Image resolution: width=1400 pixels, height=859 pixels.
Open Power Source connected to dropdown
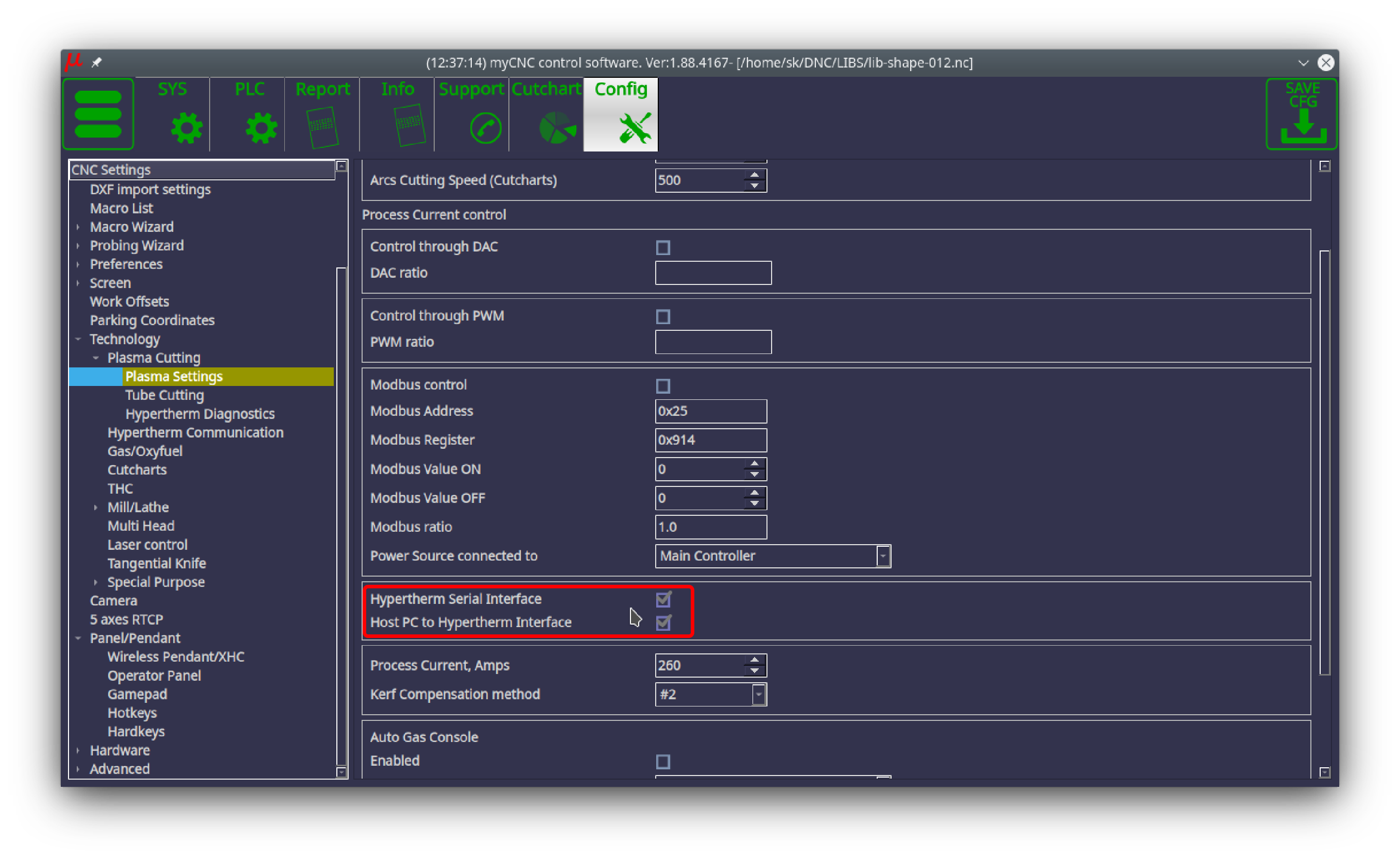(x=882, y=556)
